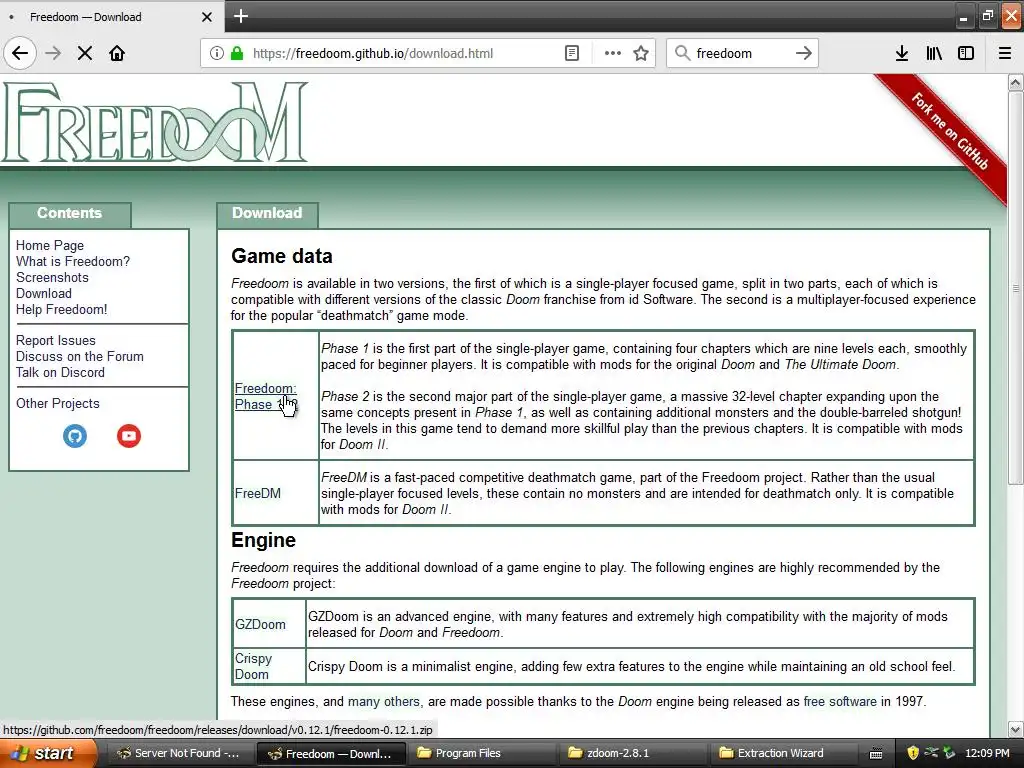1024x768 pixels.
Task: Click the 12:09 PM system clock
Action: pos(987,753)
